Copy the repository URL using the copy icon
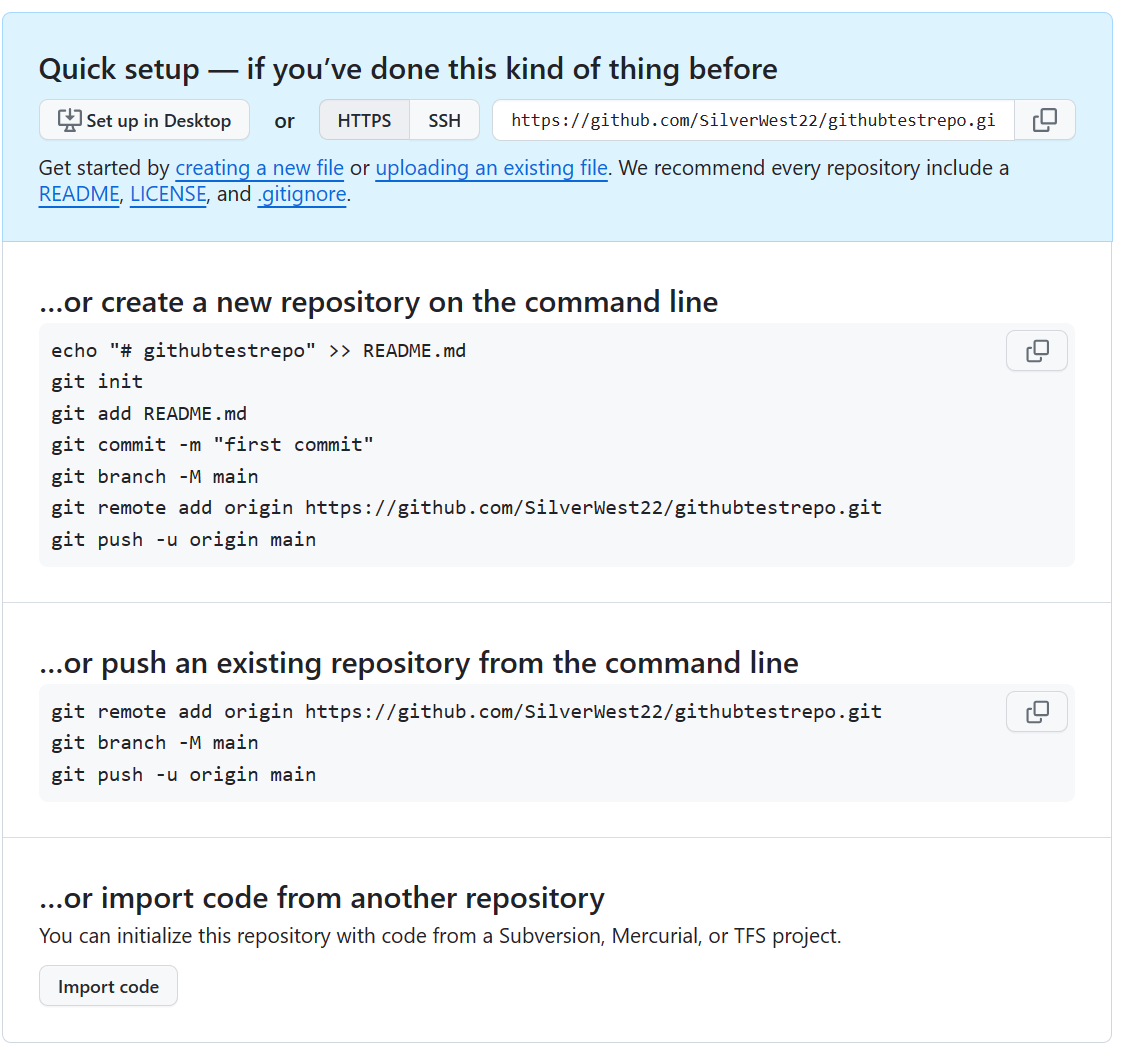1137x1063 pixels. [x=1044, y=119]
